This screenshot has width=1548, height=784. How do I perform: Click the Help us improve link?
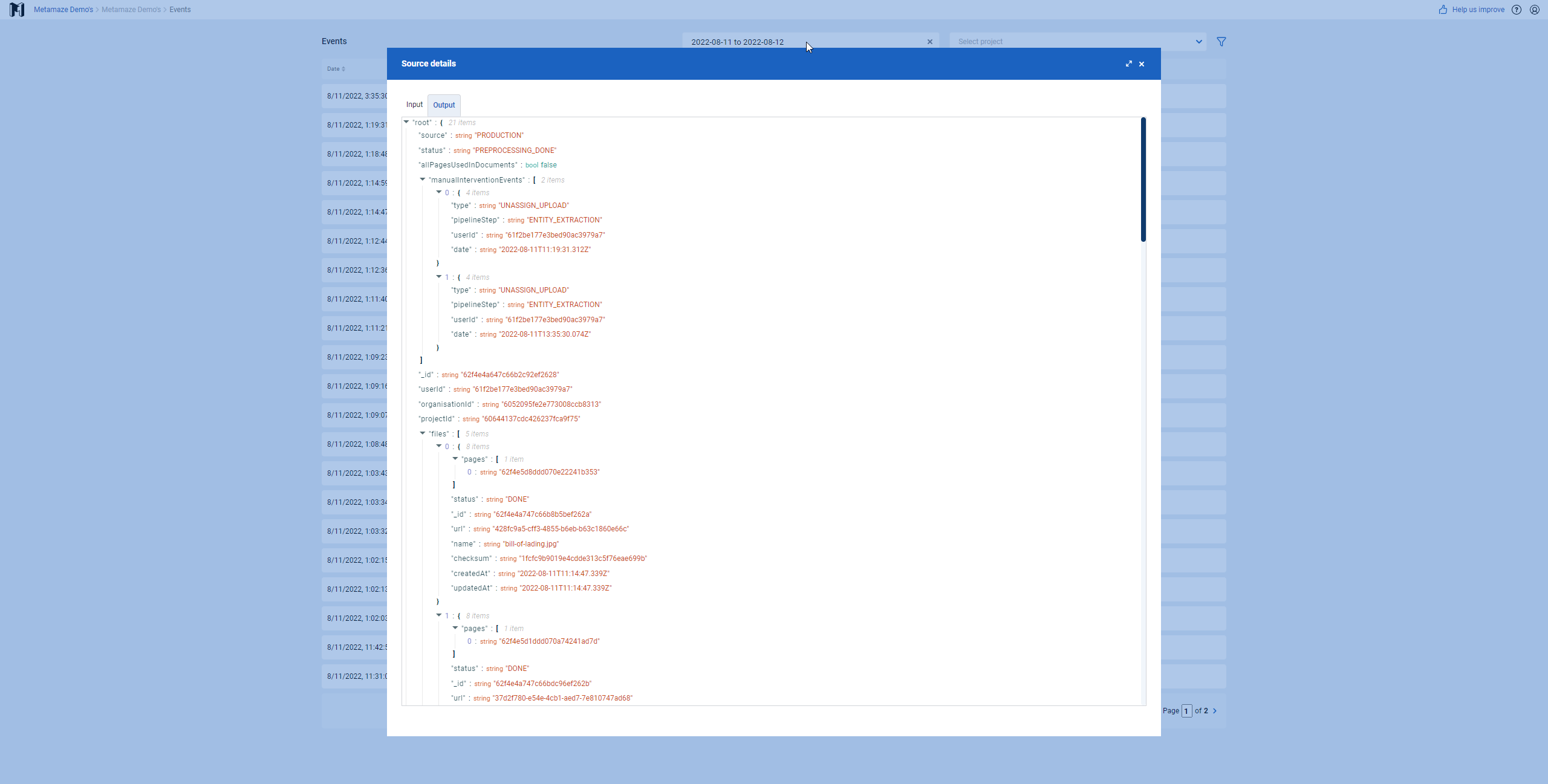click(1478, 10)
